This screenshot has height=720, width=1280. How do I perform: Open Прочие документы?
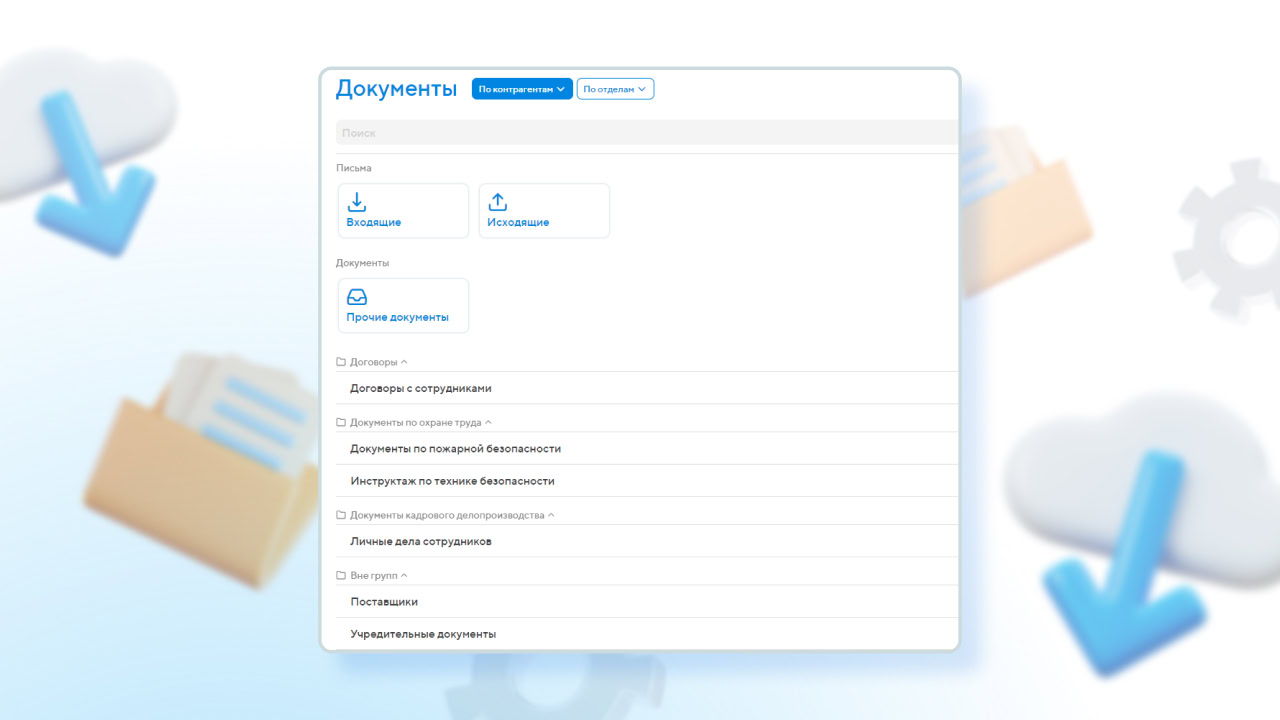tap(403, 305)
